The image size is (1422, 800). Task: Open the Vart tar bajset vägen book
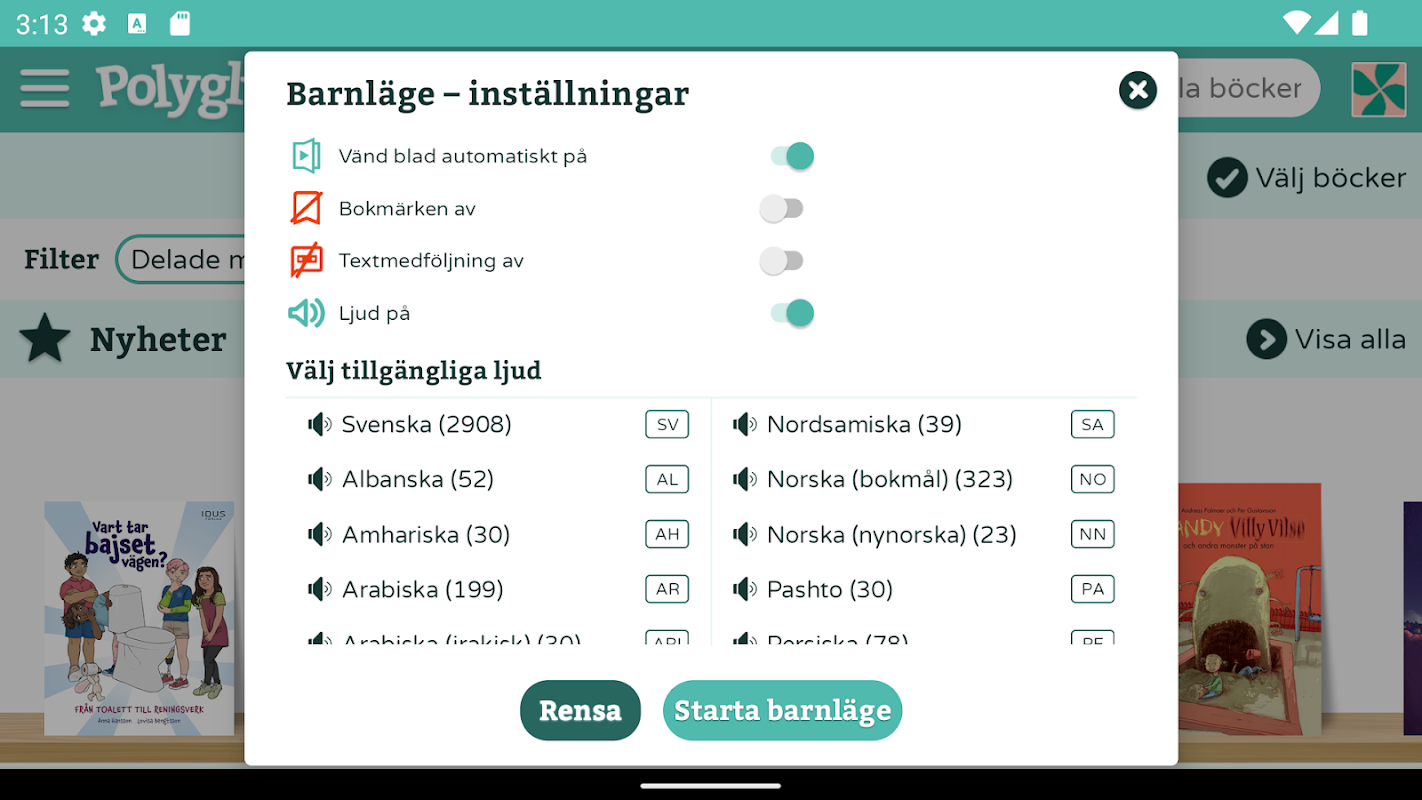[139, 618]
